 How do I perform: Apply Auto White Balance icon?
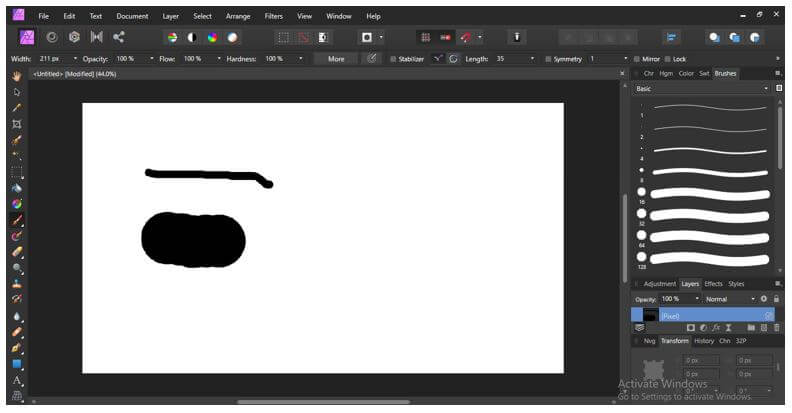coord(232,37)
